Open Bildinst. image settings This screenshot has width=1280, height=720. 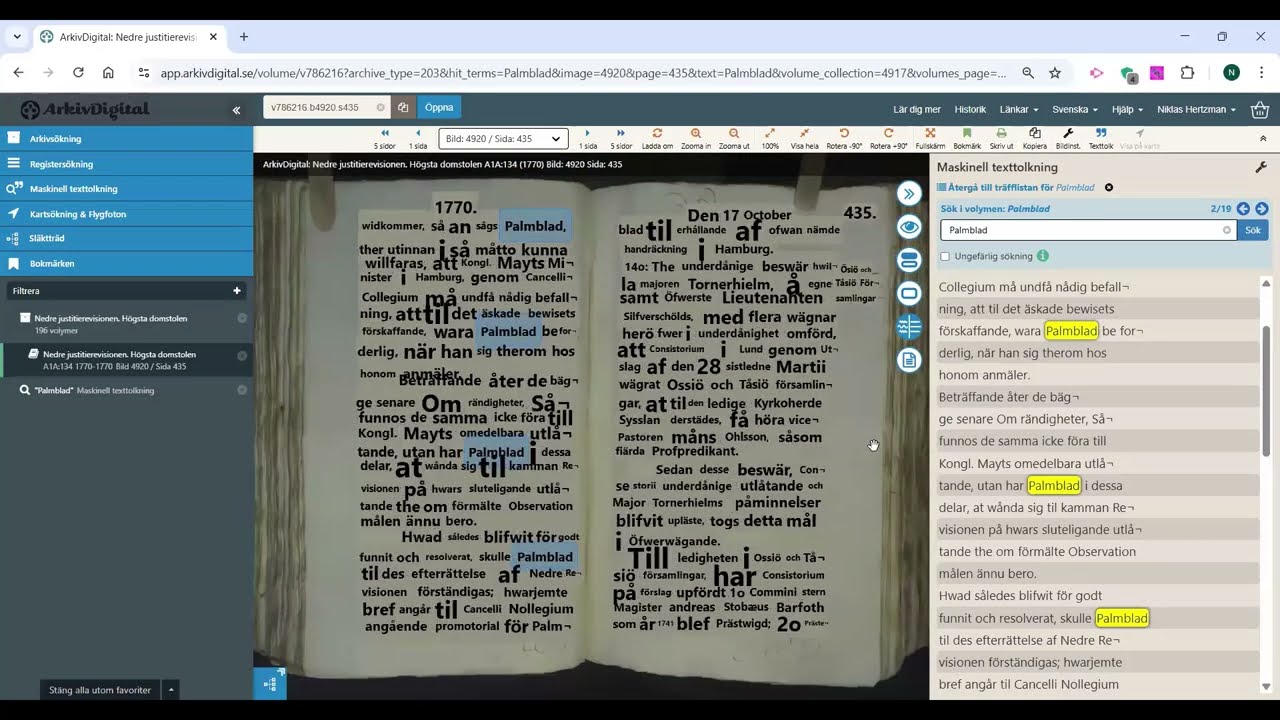pyautogui.click(x=1068, y=138)
